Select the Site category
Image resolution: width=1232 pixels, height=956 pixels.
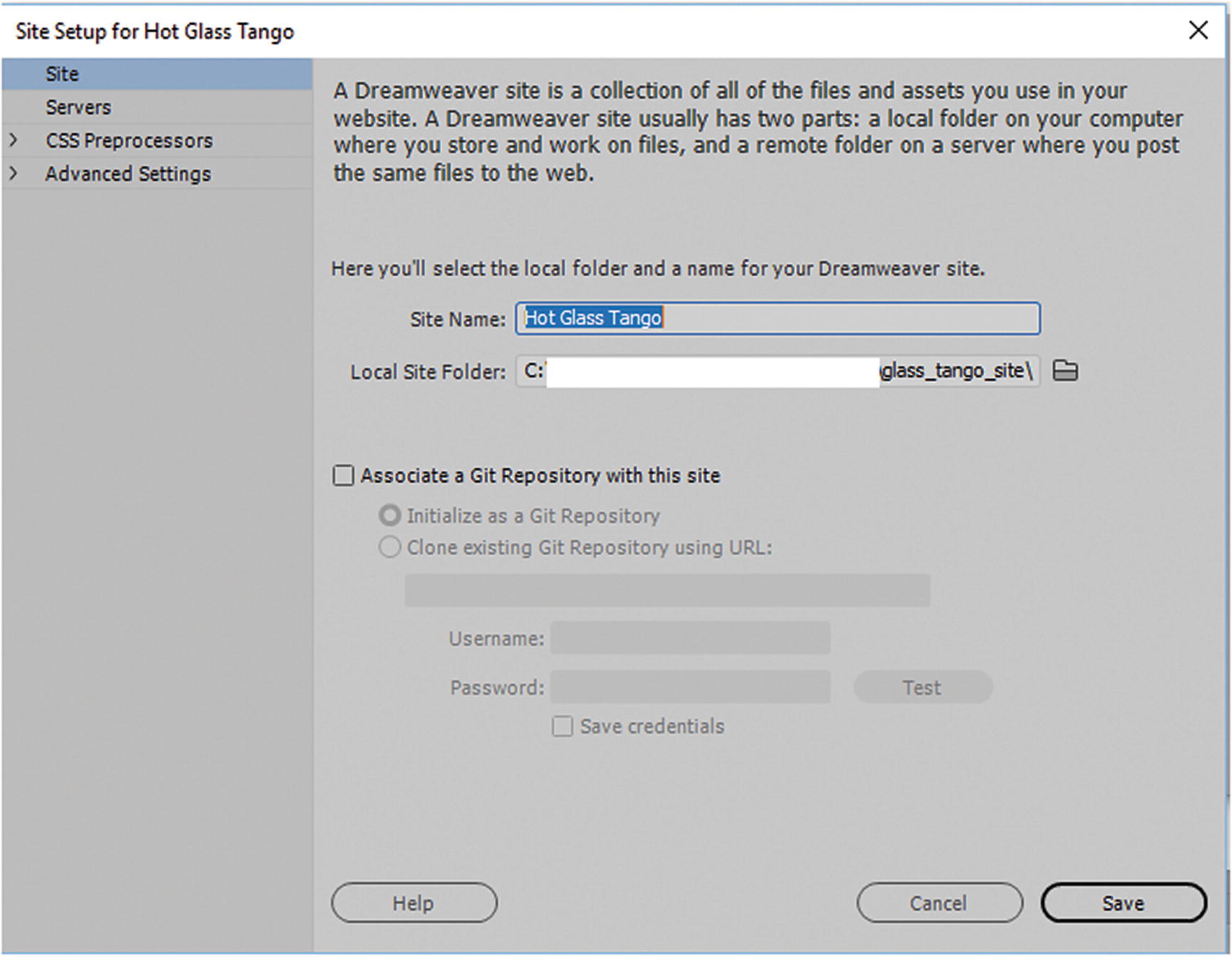(x=157, y=74)
